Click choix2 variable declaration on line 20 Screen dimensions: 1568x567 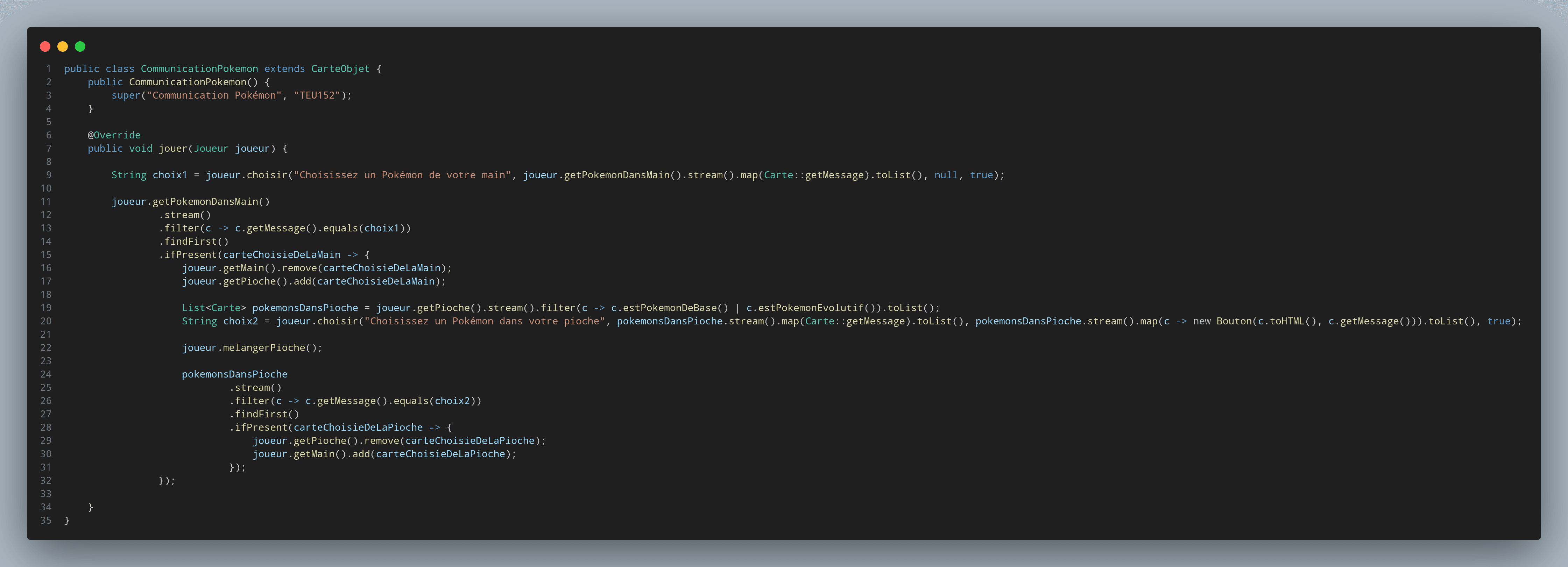click(x=240, y=321)
